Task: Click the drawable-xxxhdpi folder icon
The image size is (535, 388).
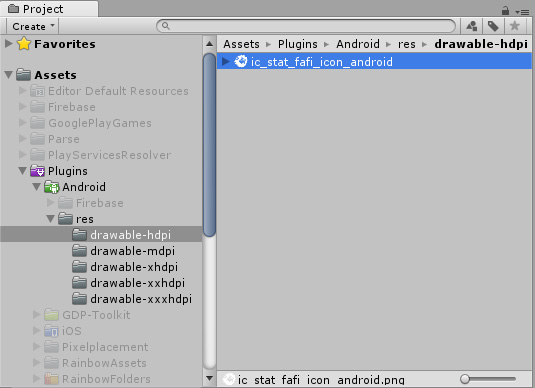Action: (79, 299)
